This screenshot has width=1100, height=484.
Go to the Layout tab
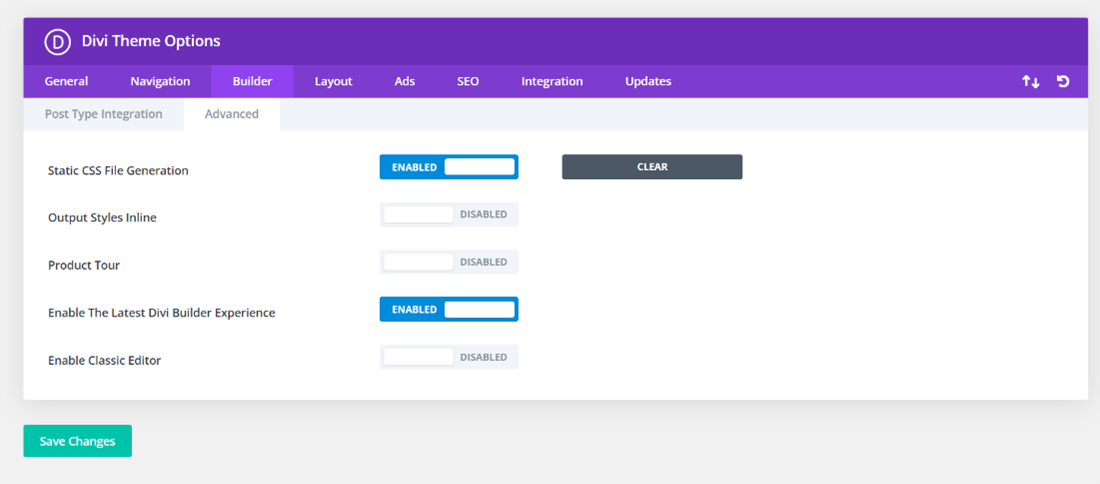click(333, 81)
